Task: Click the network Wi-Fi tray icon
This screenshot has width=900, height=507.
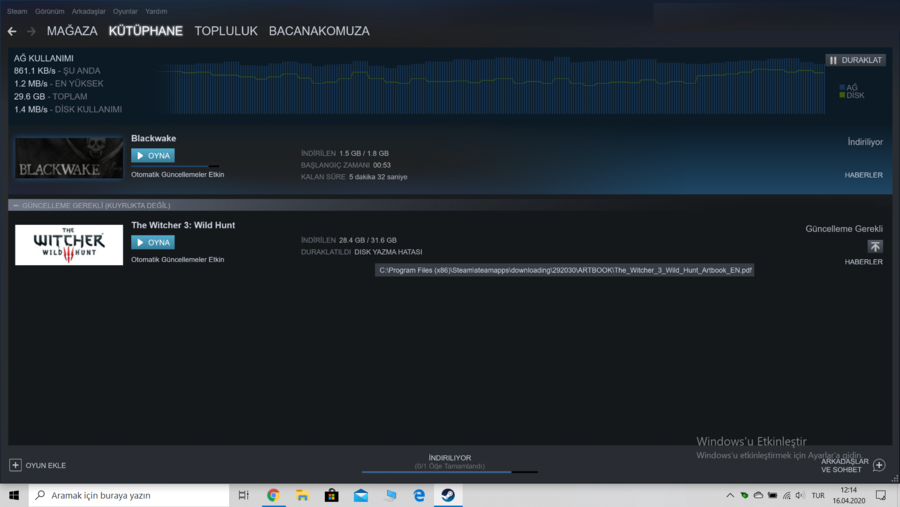Action: [x=786, y=496]
